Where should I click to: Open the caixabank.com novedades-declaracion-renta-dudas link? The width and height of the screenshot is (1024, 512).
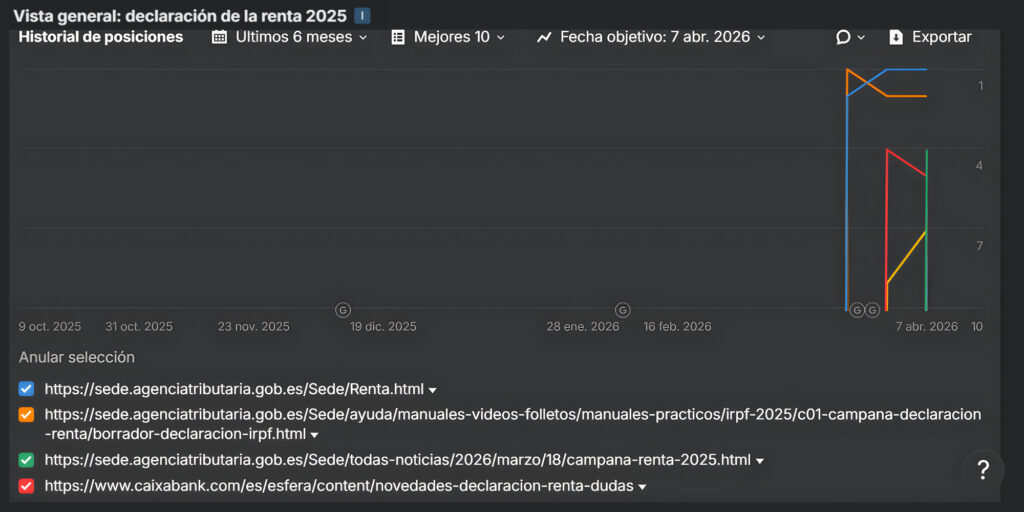coord(339,486)
